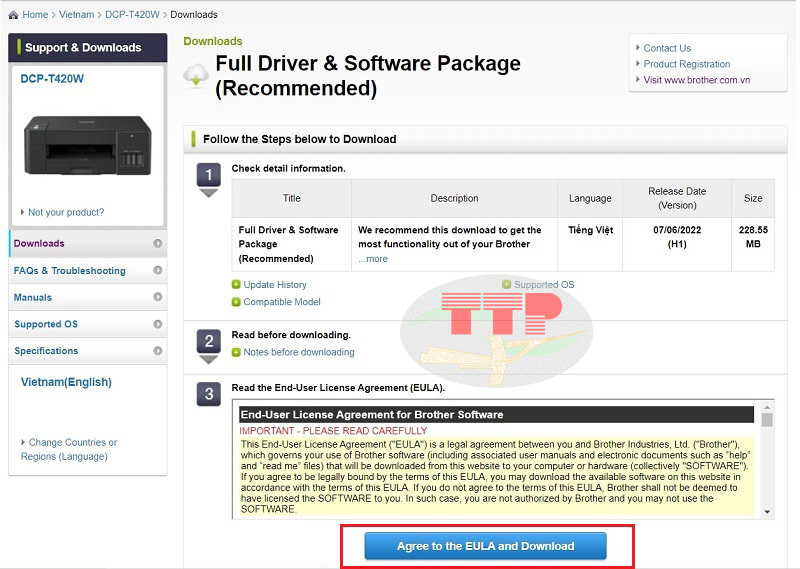Viewport: 800px width, 569px height.
Task: Click arrow icon beside Supported OS menu
Action: click(158, 324)
